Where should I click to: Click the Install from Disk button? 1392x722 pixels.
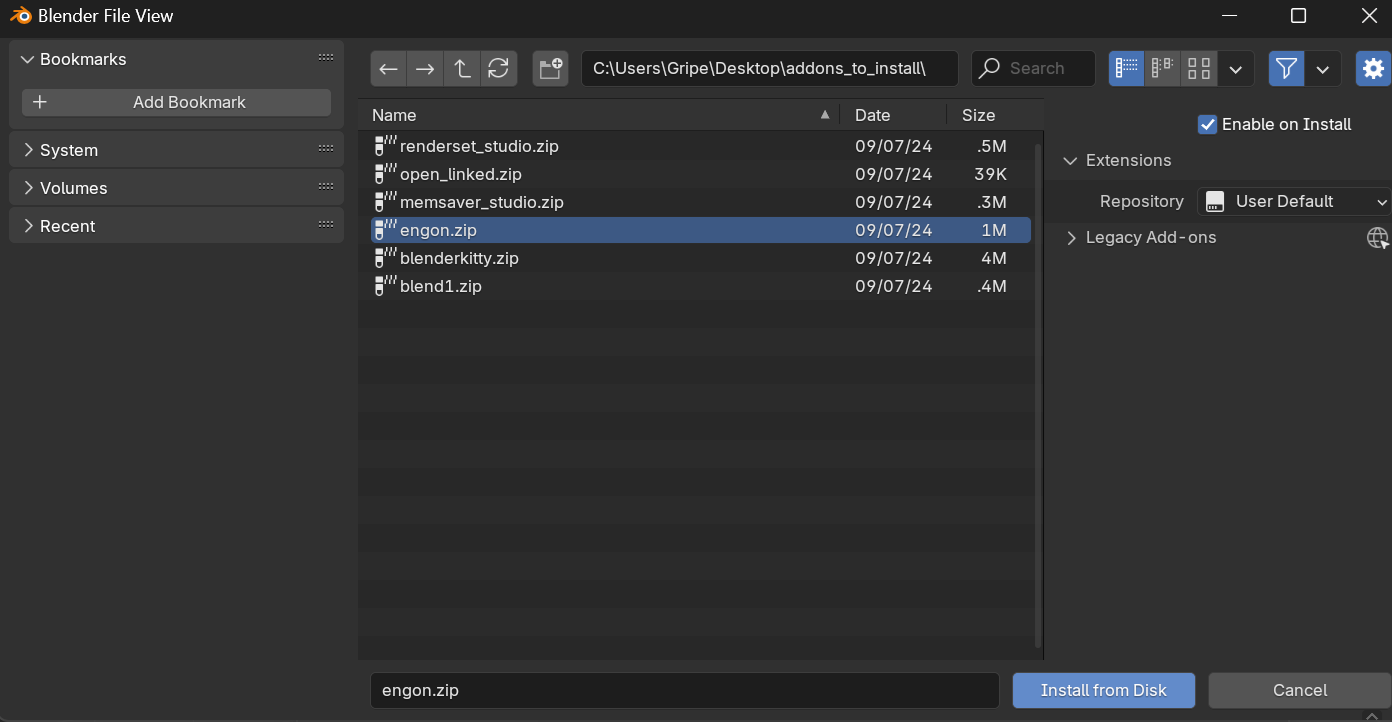click(1103, 690)
